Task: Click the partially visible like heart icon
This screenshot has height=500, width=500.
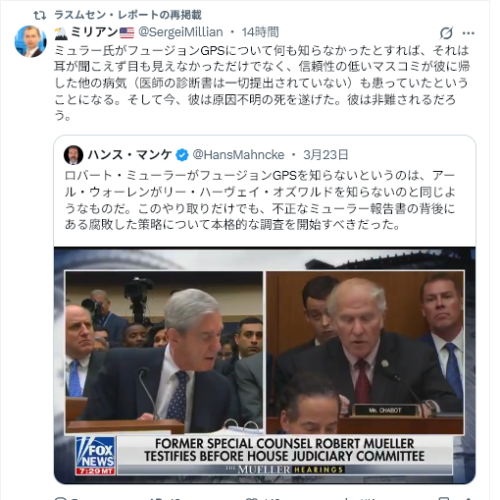Action: (x=252, y=498)
